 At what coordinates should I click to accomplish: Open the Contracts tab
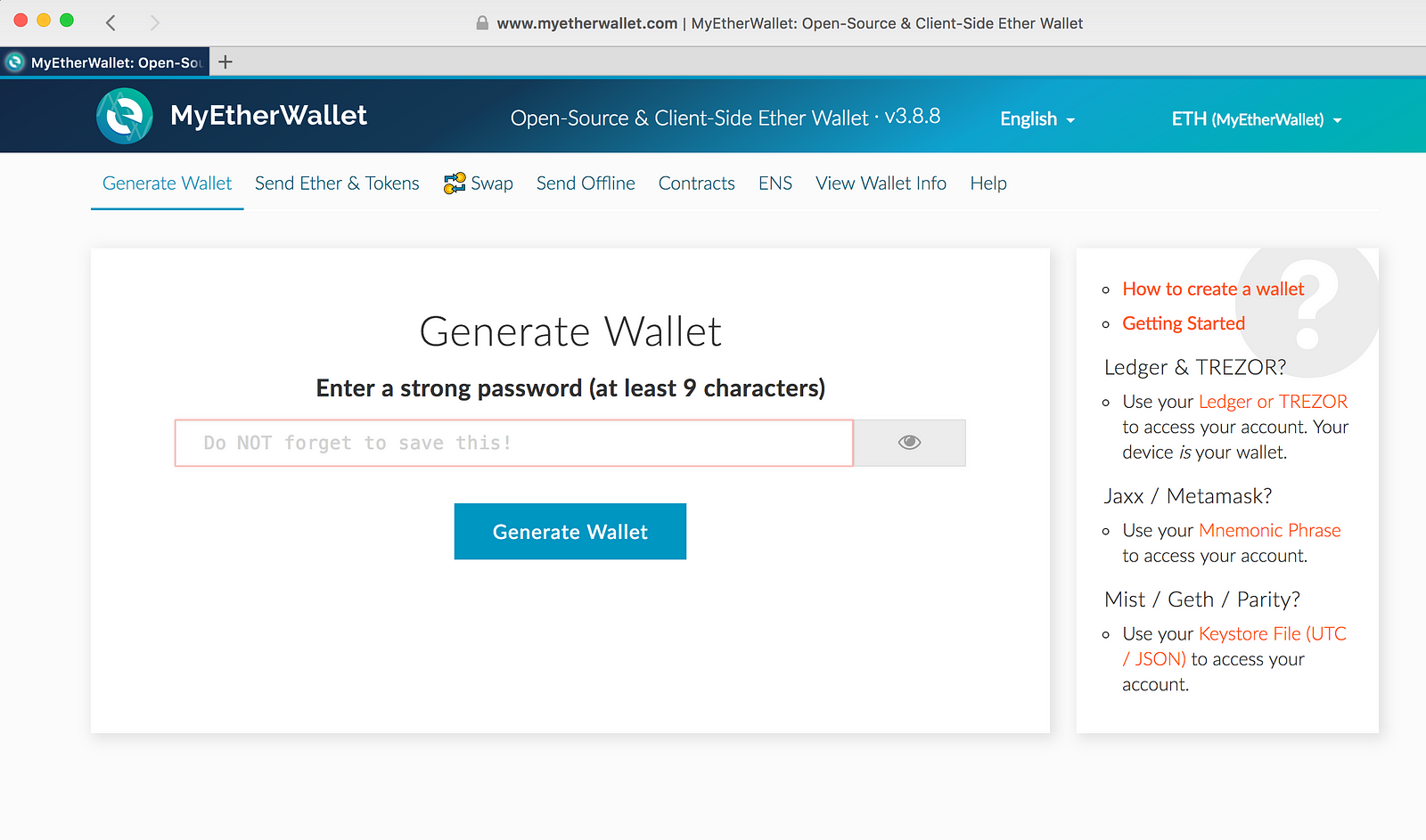(697, 183)
